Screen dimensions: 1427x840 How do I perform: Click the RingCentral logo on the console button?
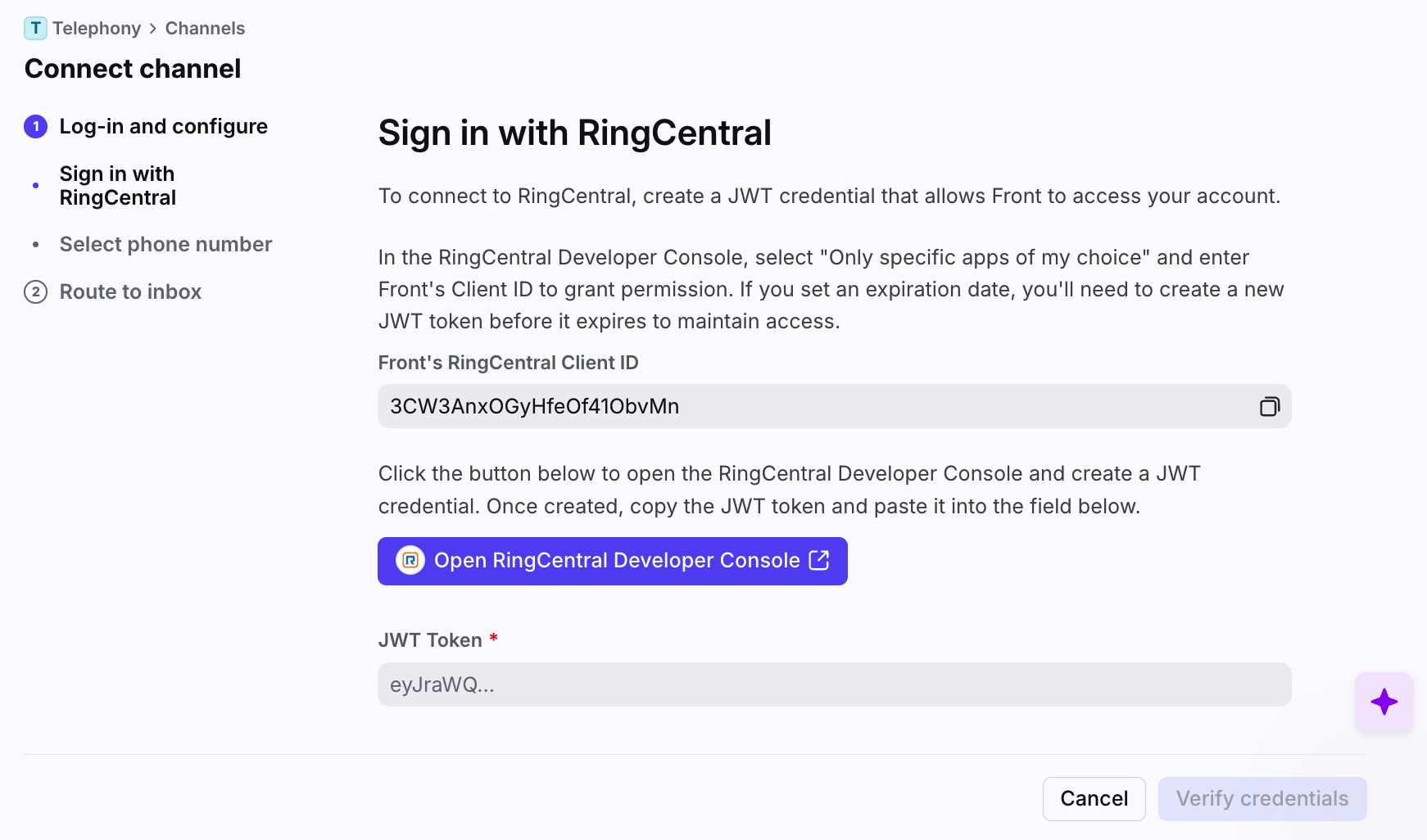pos(410,561)
